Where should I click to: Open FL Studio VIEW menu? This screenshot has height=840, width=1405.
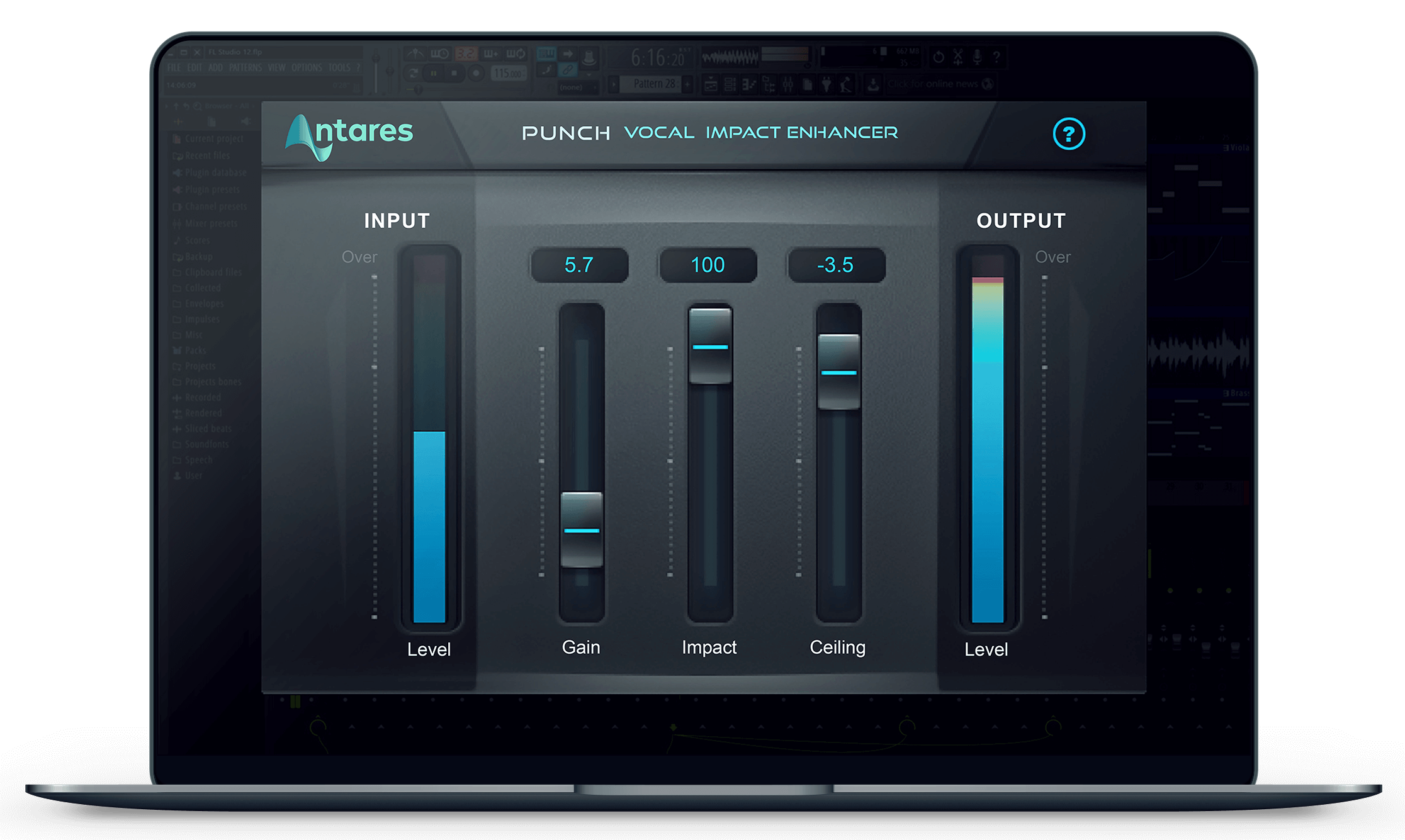pyautogui.click(x=276, y=67)
